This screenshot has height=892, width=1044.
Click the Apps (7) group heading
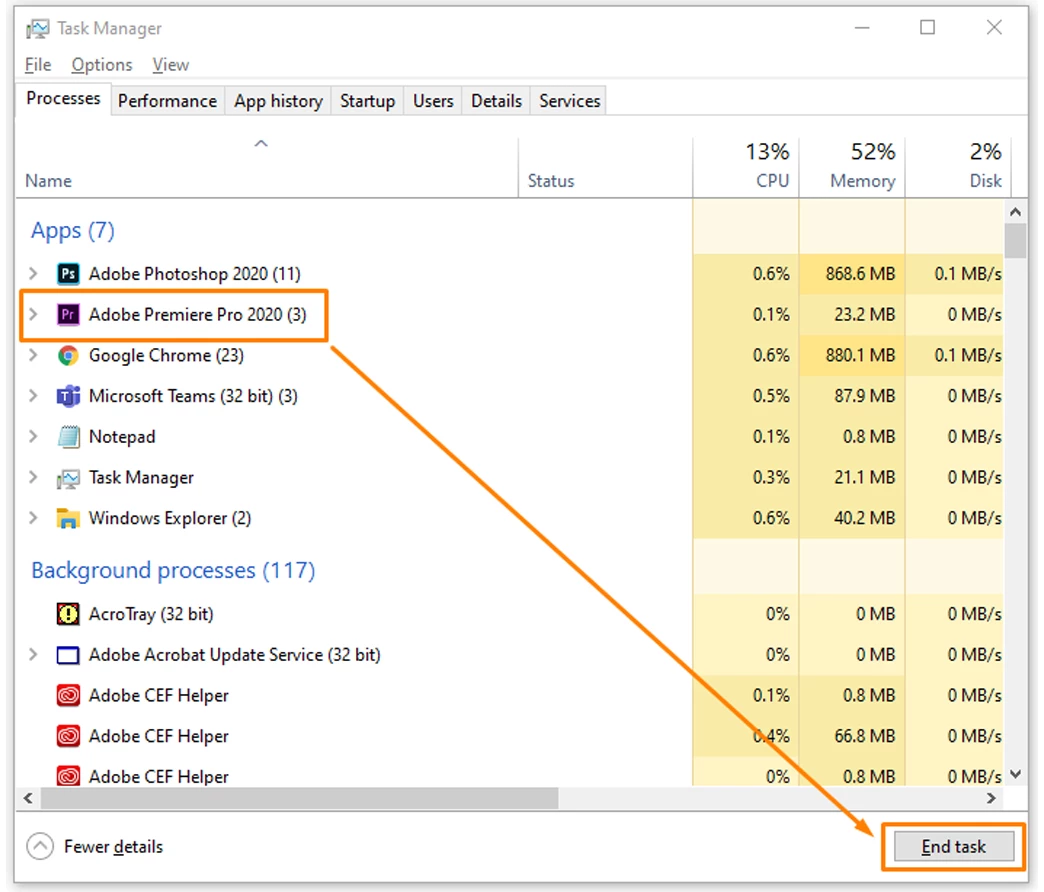[x=73, y=231]
